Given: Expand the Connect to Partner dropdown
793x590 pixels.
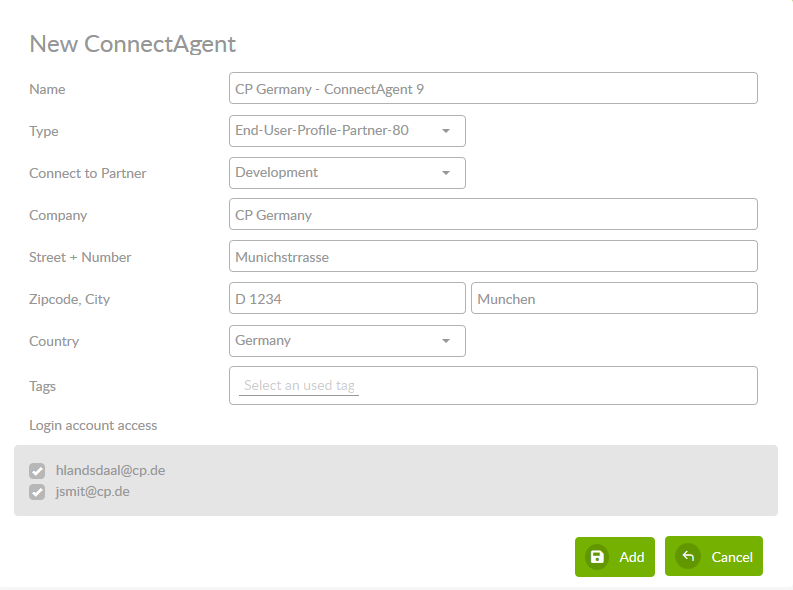Looking at the screenshot, I should (347, 173).
